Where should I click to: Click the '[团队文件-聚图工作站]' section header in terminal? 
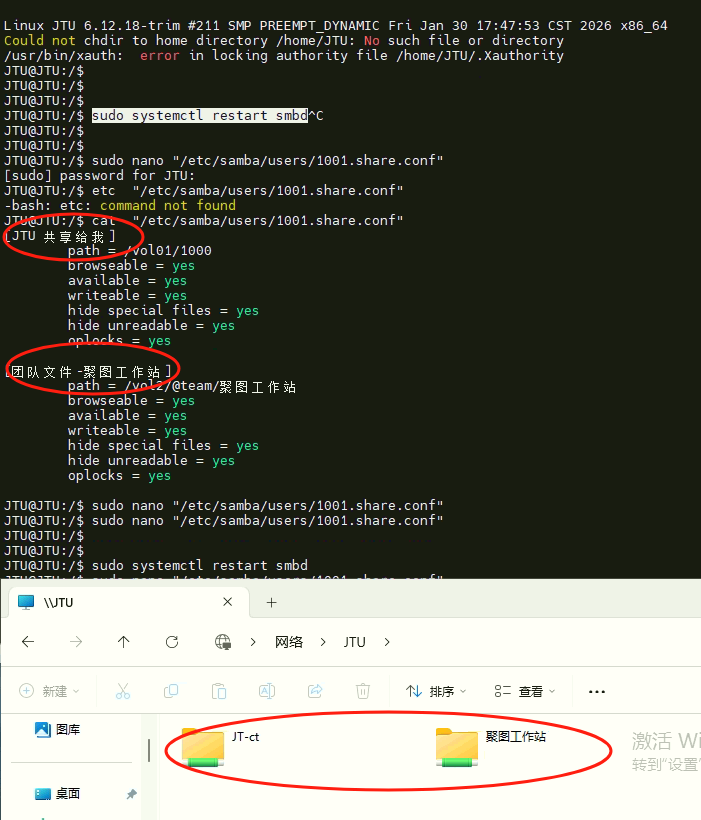tap(88, 372)
